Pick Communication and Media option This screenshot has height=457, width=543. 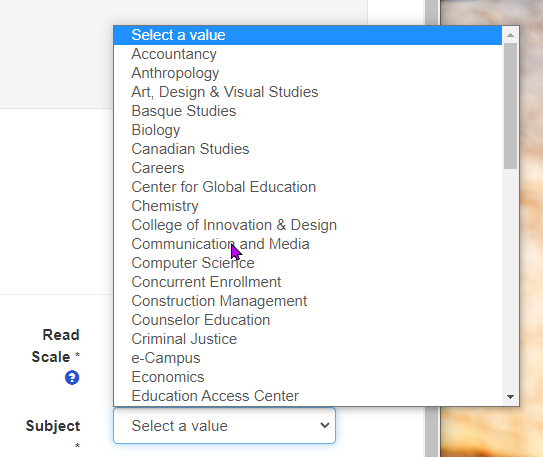308,244
